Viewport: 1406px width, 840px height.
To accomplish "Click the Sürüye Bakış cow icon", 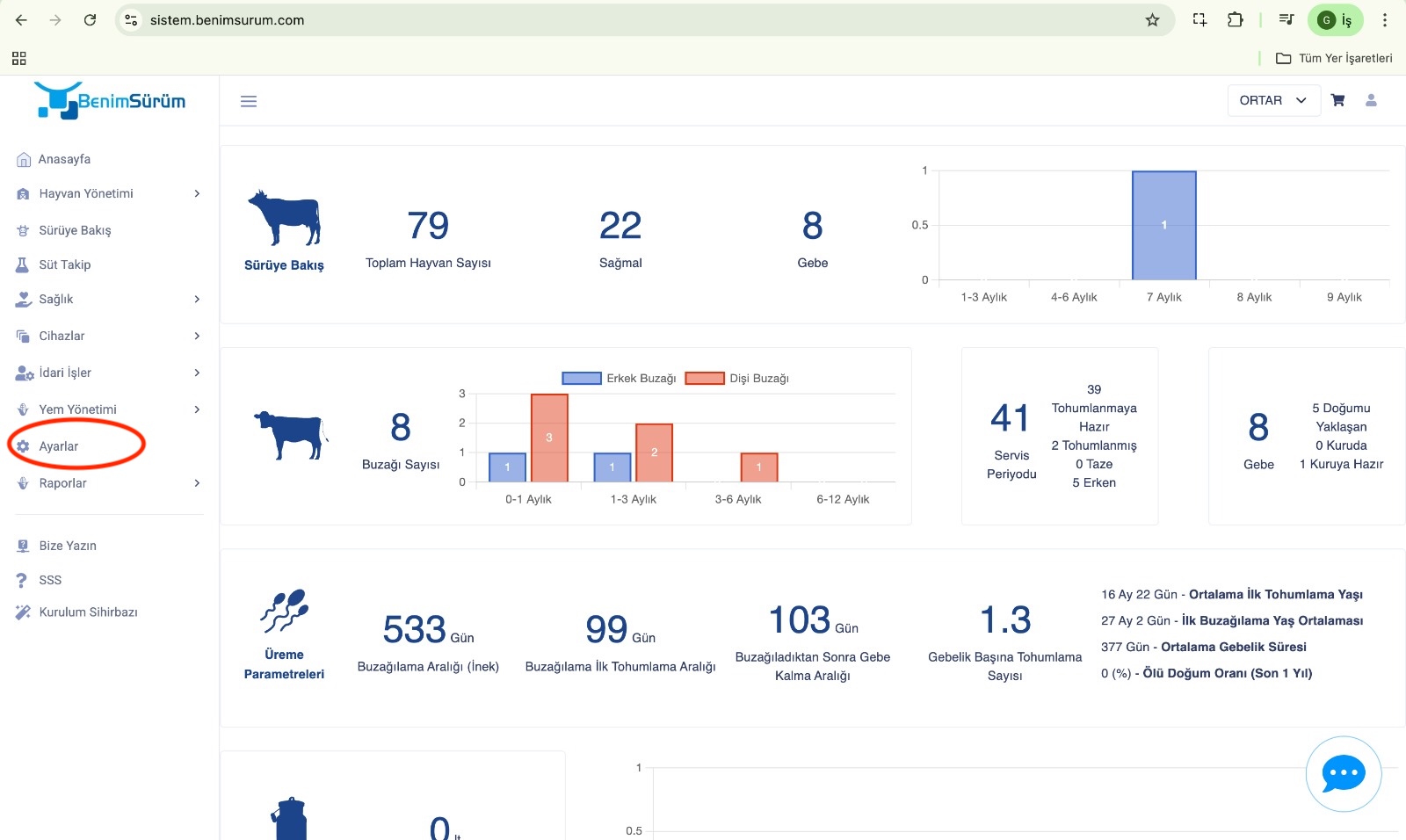I will coord(284,218).
